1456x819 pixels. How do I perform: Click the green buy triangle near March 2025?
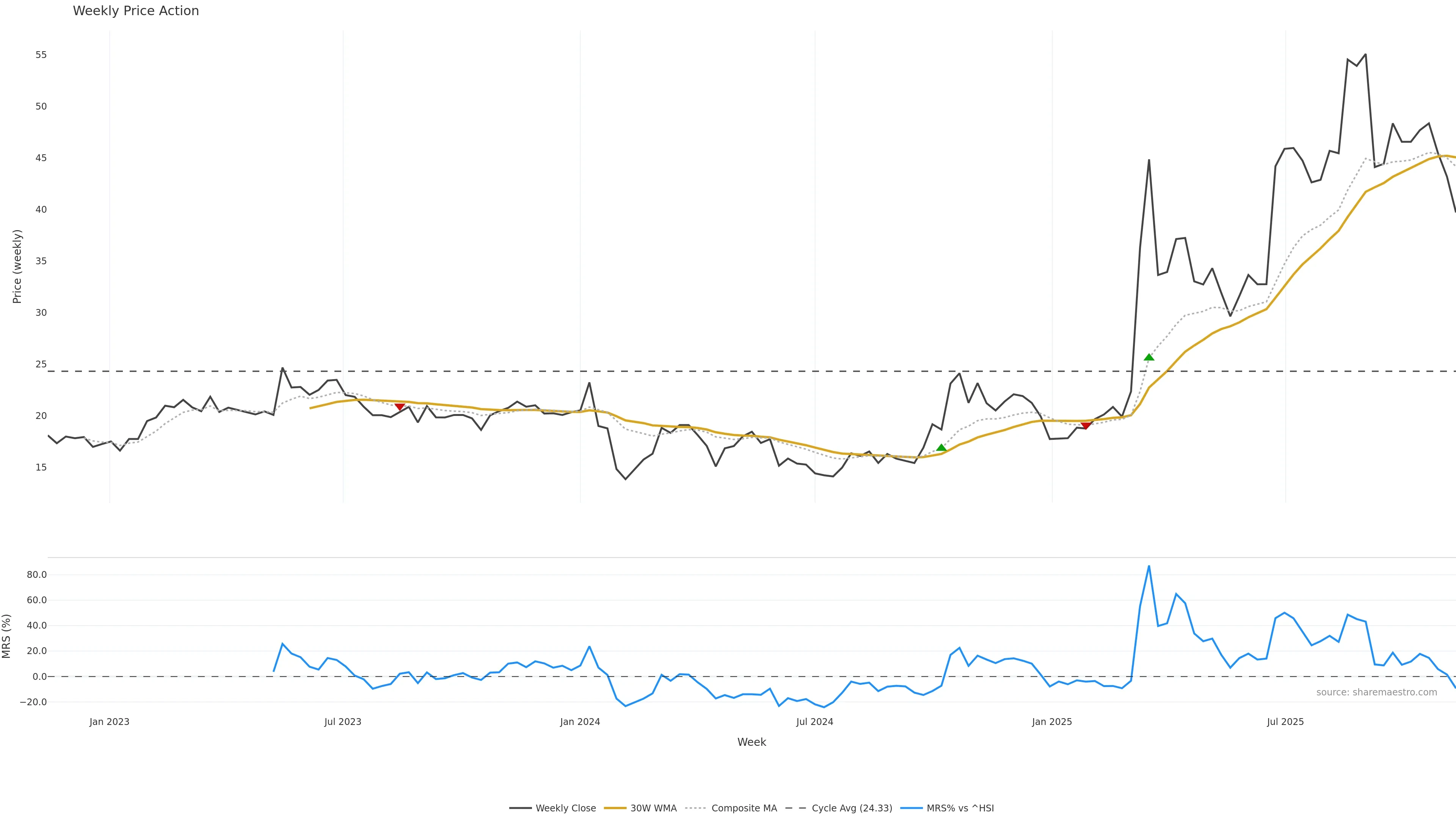pyautogui.click(x=1148, y=357)
